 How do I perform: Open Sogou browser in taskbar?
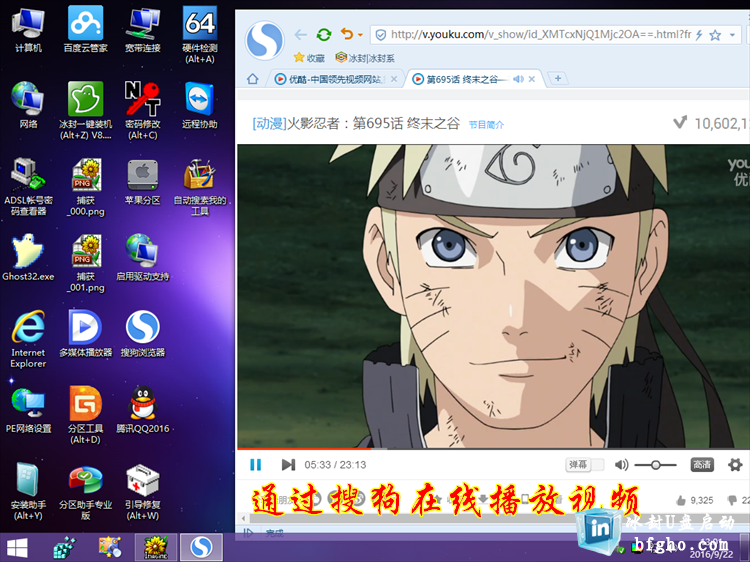pos(201,547)
